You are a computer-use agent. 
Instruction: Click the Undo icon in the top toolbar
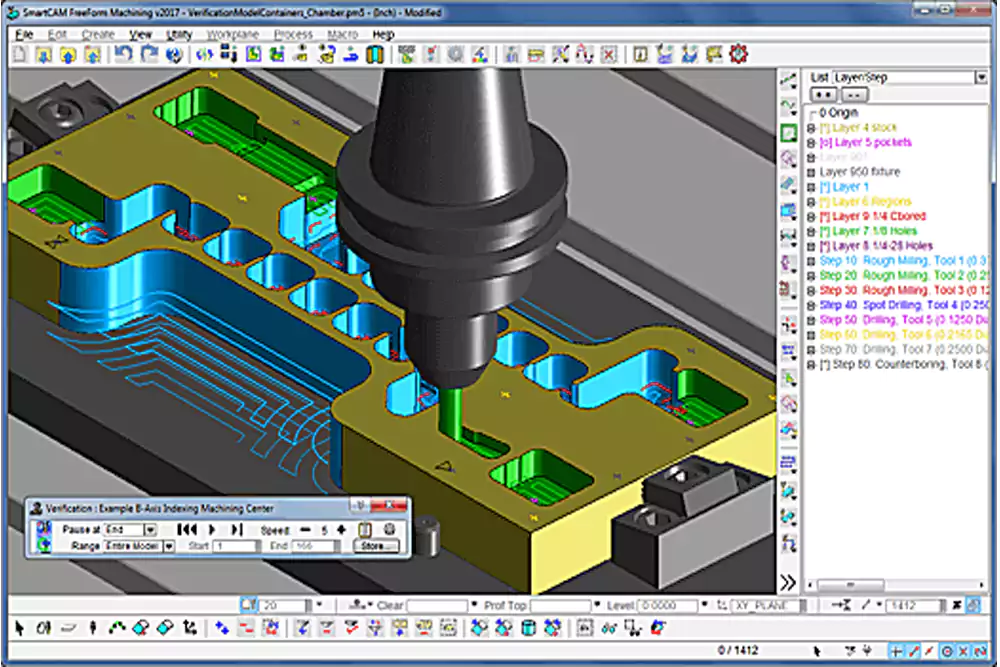click(x=123, y=54)
